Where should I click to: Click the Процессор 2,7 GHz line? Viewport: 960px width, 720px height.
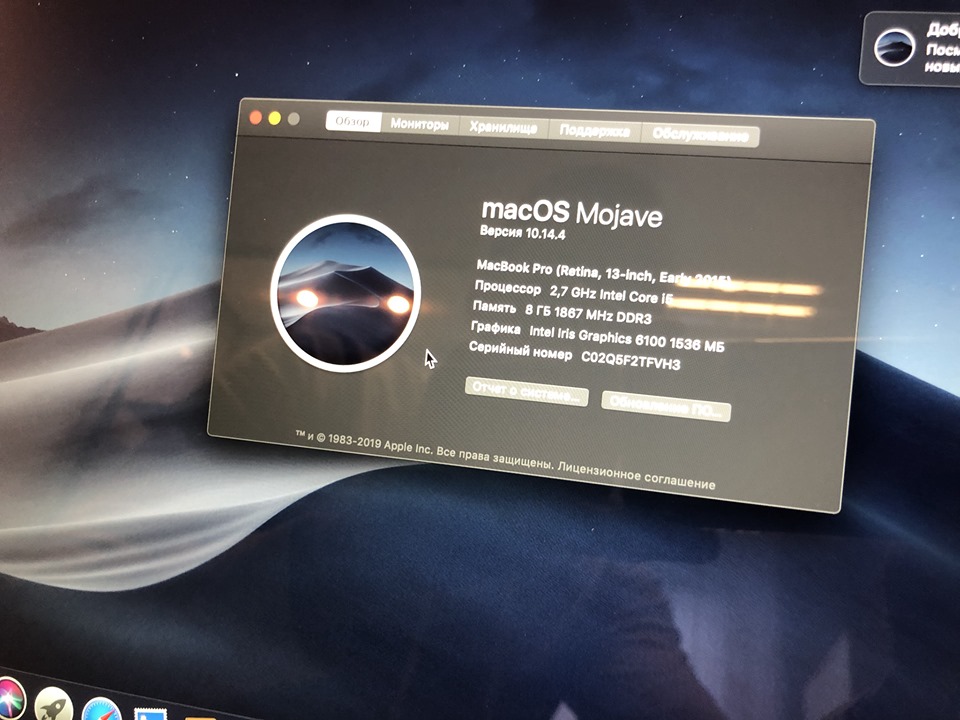click(x=574, y=292)
